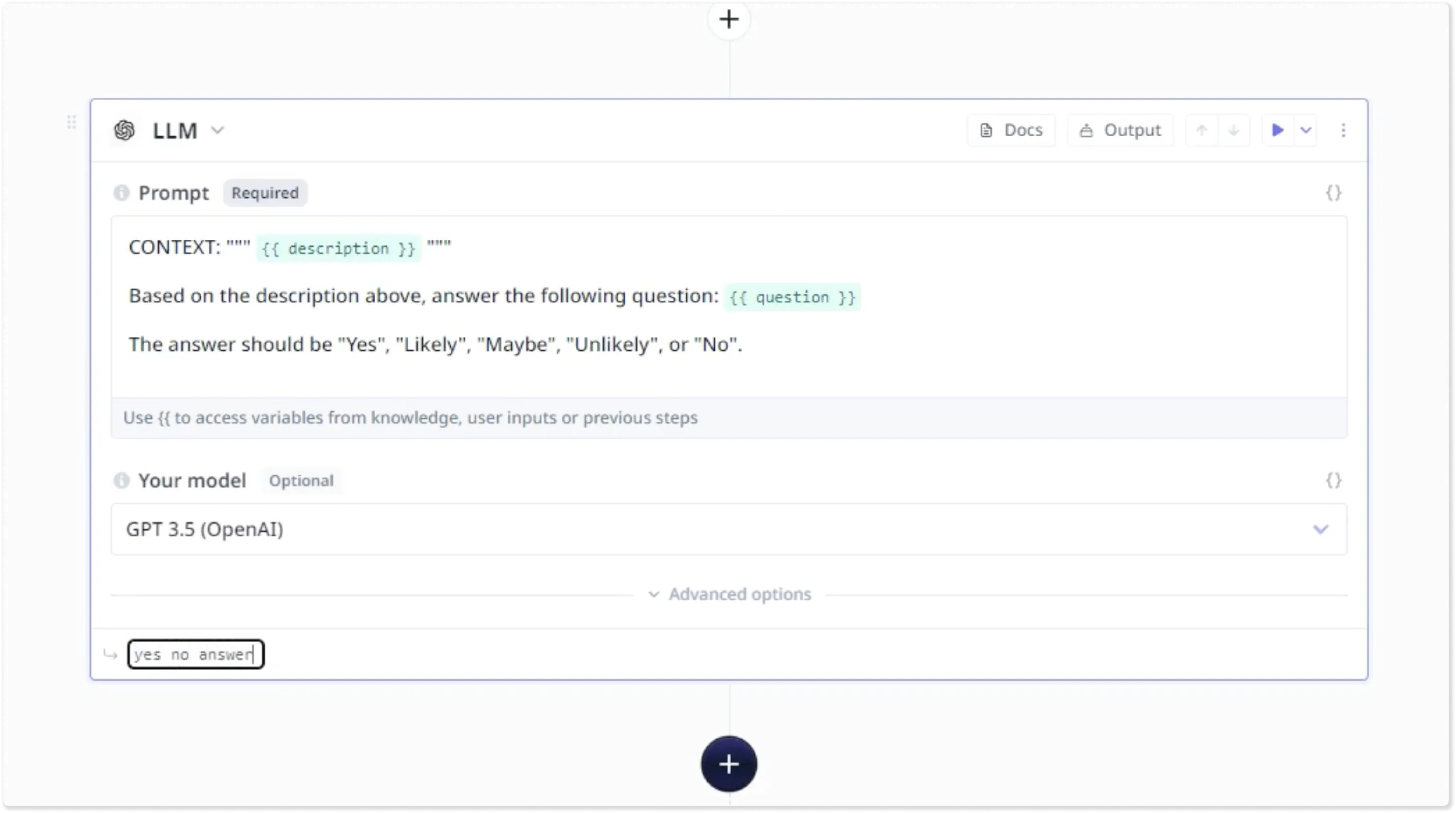
Task: Move the LLM step up with arrow icon
Action: click(1202, 130)
